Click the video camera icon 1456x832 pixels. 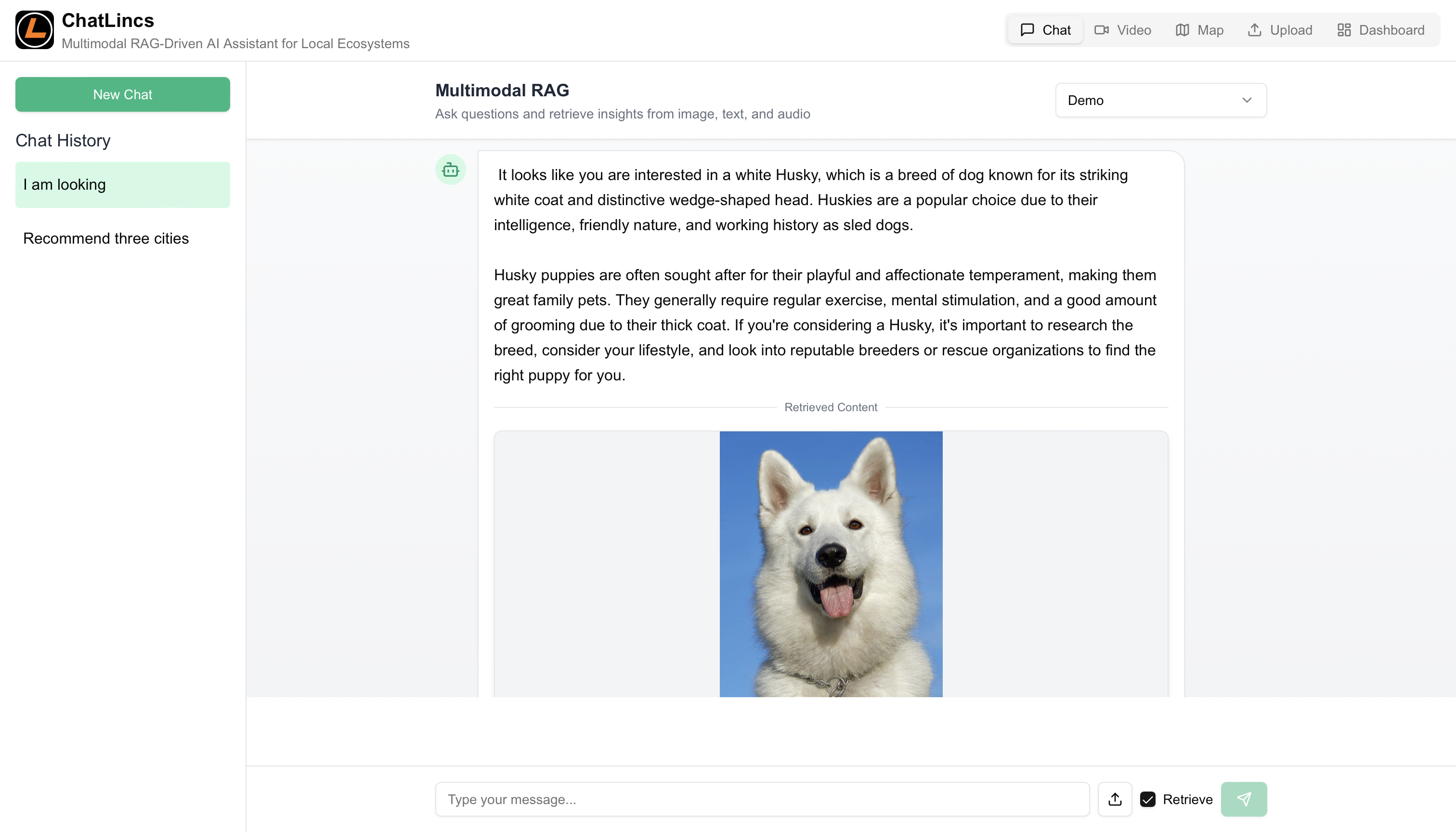pyautogui.click(x=1101, y=30)
